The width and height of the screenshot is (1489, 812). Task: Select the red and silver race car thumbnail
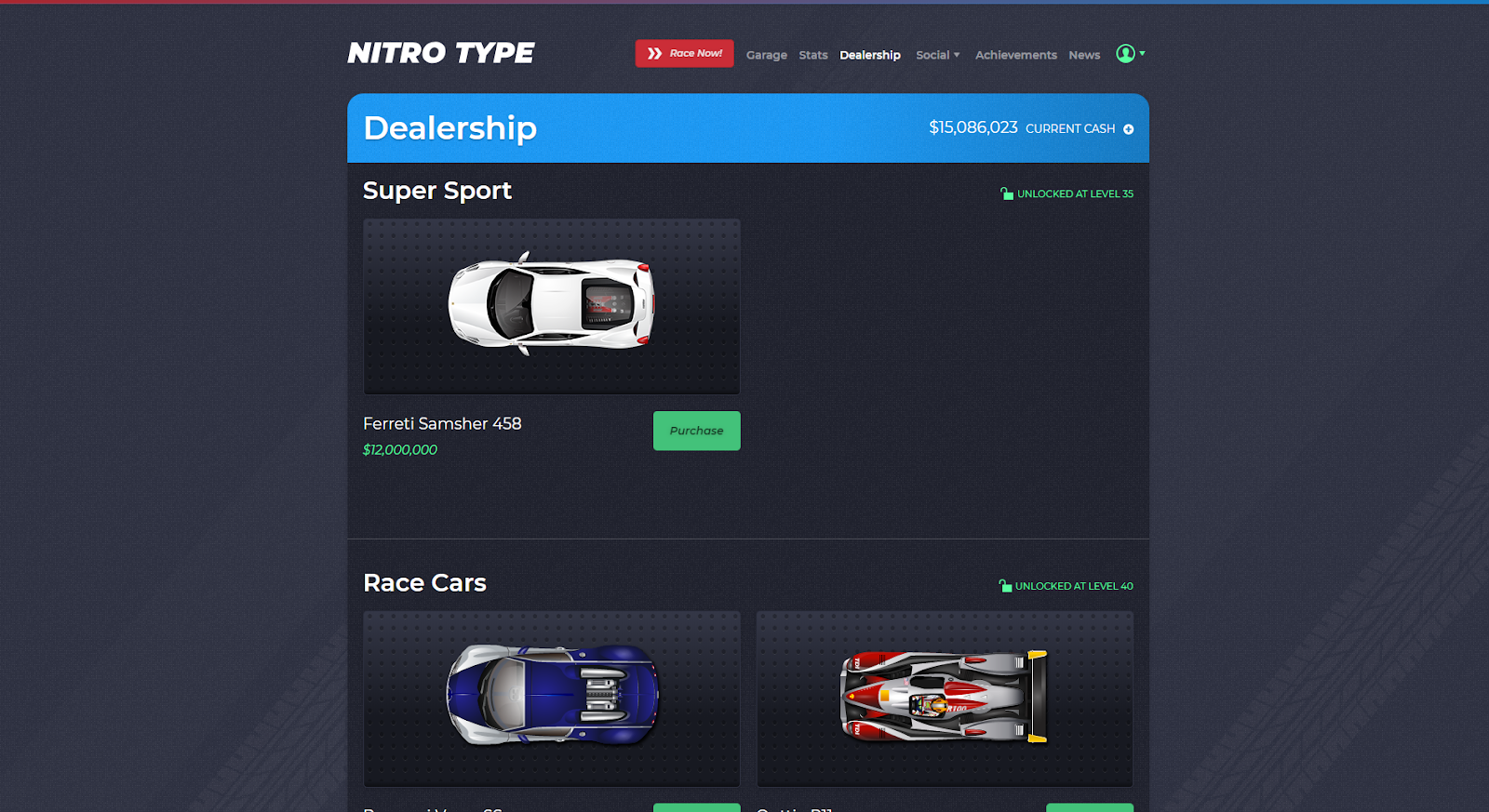point(945,699)
